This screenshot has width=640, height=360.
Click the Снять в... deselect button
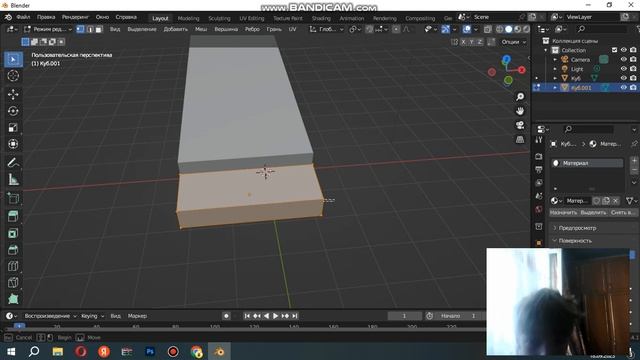(x=623, y=213)
